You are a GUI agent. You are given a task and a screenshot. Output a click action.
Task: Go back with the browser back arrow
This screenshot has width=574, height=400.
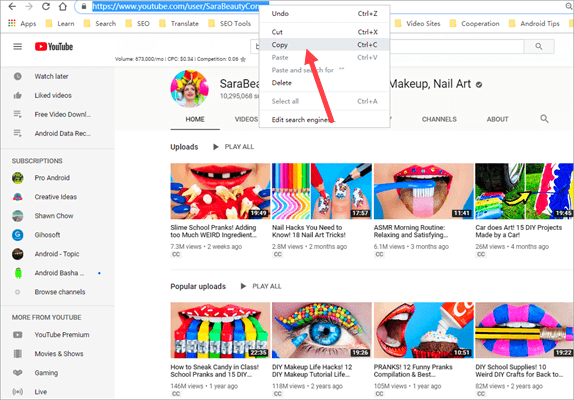12,6
